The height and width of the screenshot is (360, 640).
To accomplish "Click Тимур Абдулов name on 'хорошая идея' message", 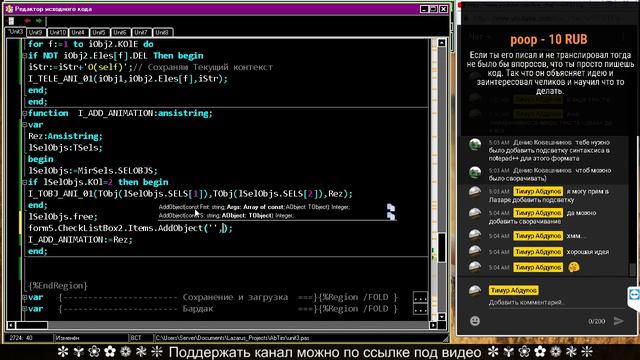I will tap(538, 252).
